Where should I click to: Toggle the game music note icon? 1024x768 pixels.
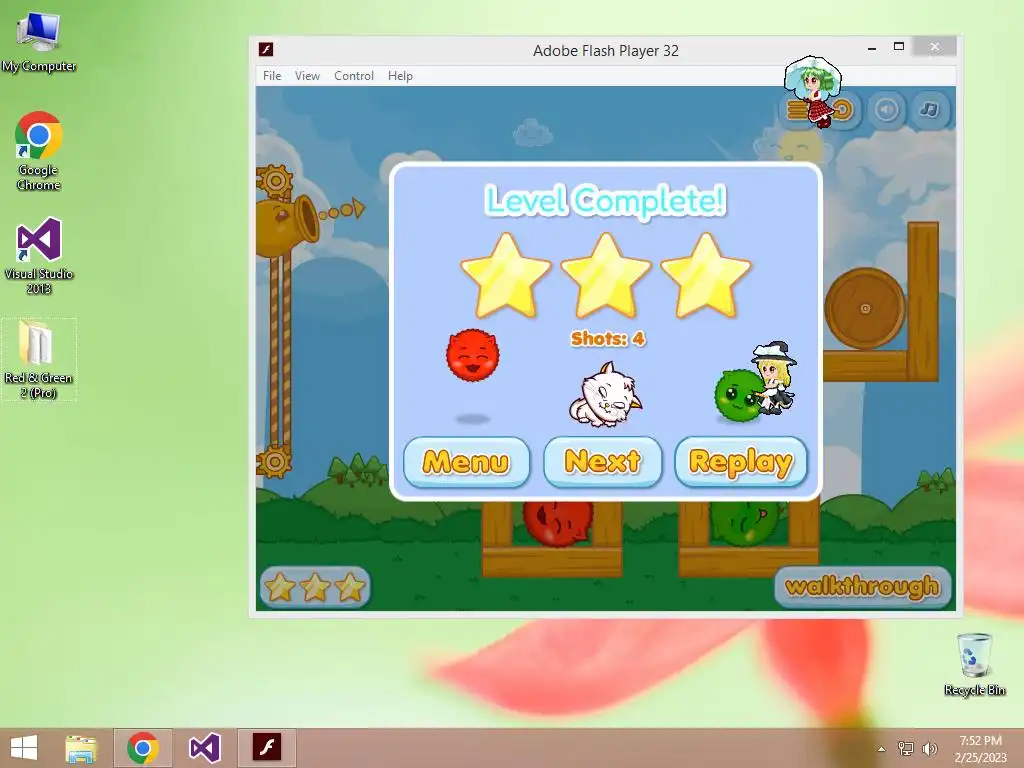(929, 110)
